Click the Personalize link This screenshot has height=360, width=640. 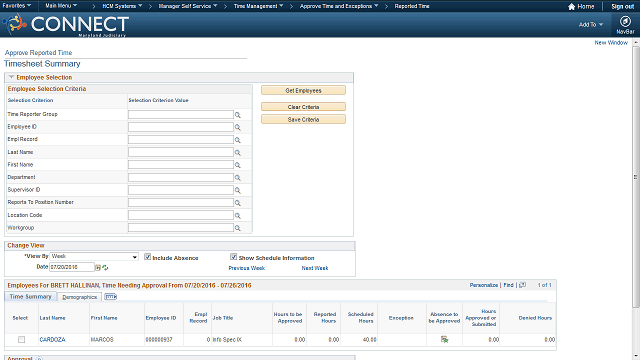coord(484,285)
